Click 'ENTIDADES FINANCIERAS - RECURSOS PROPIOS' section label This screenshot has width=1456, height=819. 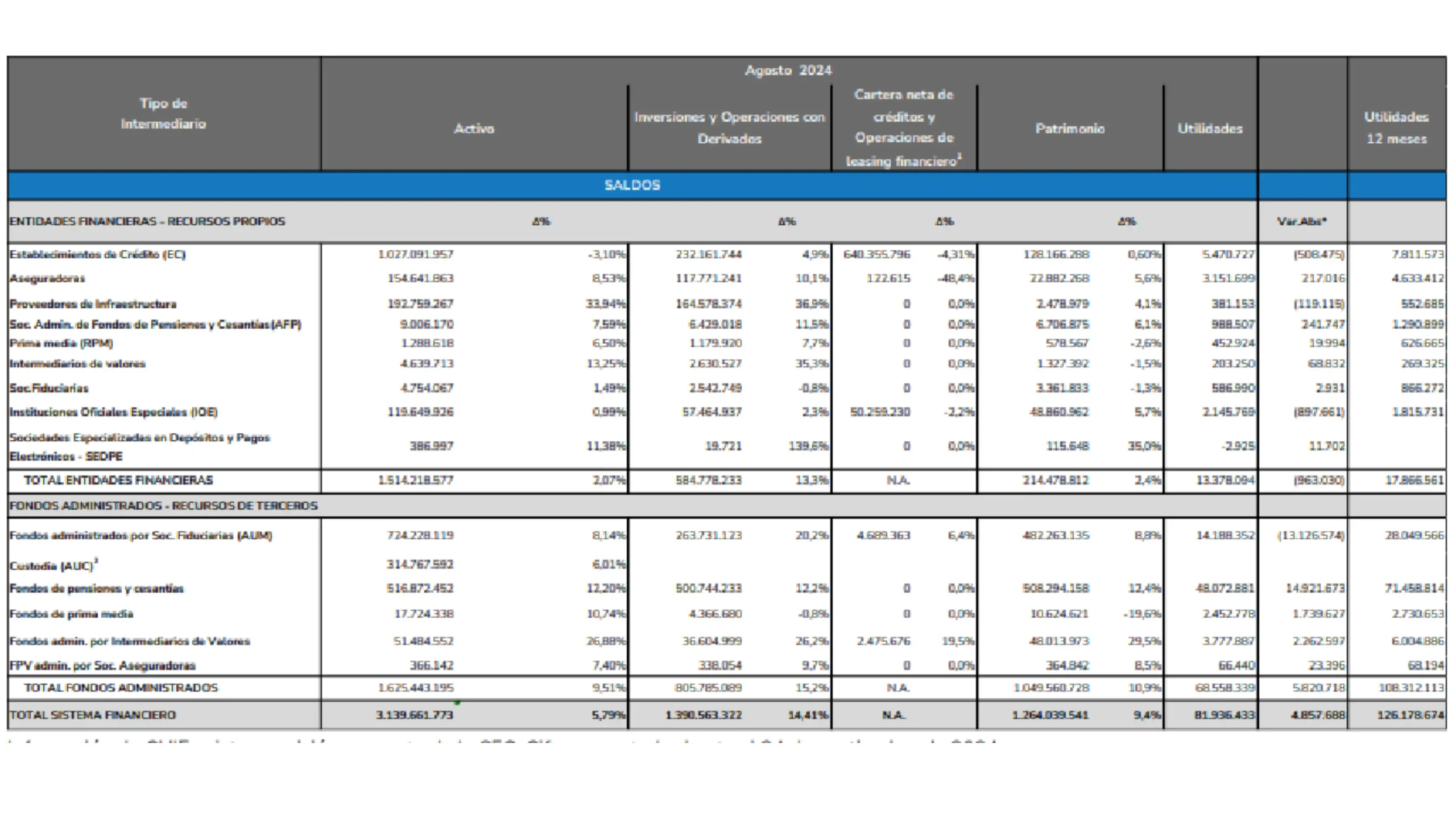(147, 221)
